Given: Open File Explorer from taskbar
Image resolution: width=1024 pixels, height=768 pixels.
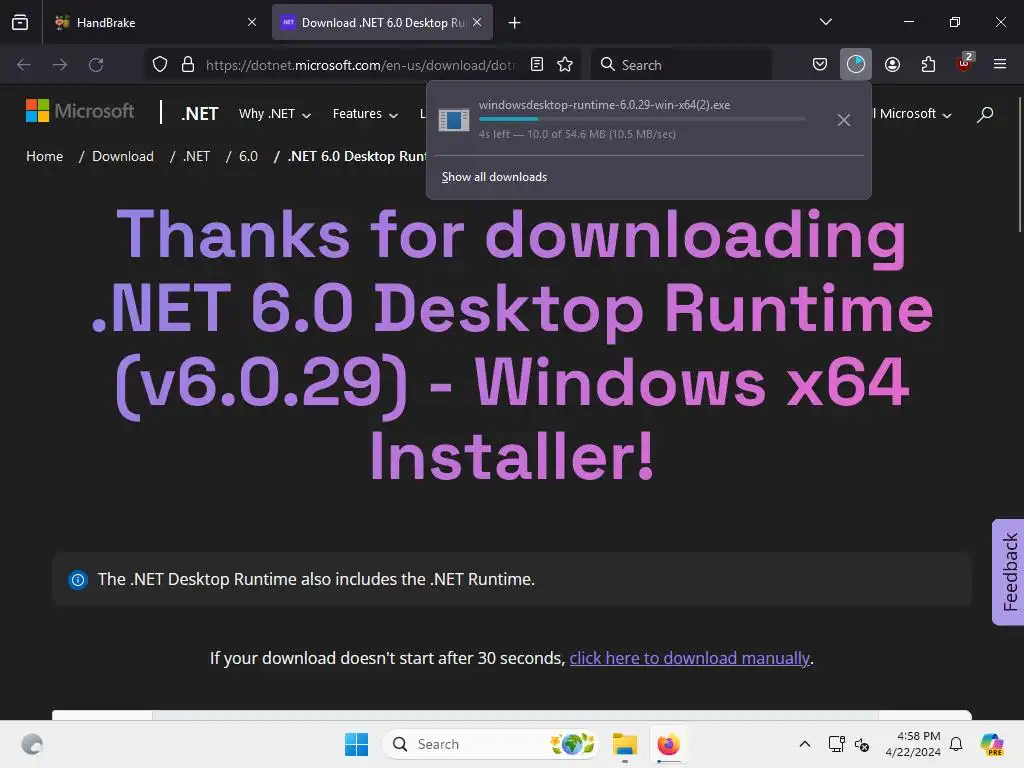Looking at the screenshot, I should pos(624,744).
